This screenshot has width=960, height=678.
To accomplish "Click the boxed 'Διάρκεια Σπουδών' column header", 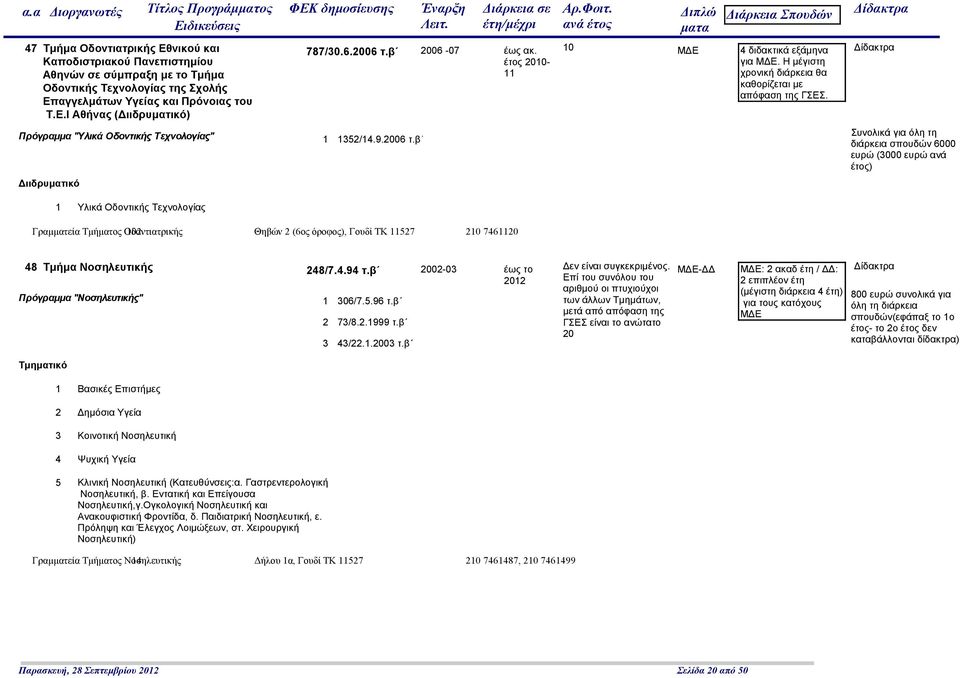I will pos(782,15).
